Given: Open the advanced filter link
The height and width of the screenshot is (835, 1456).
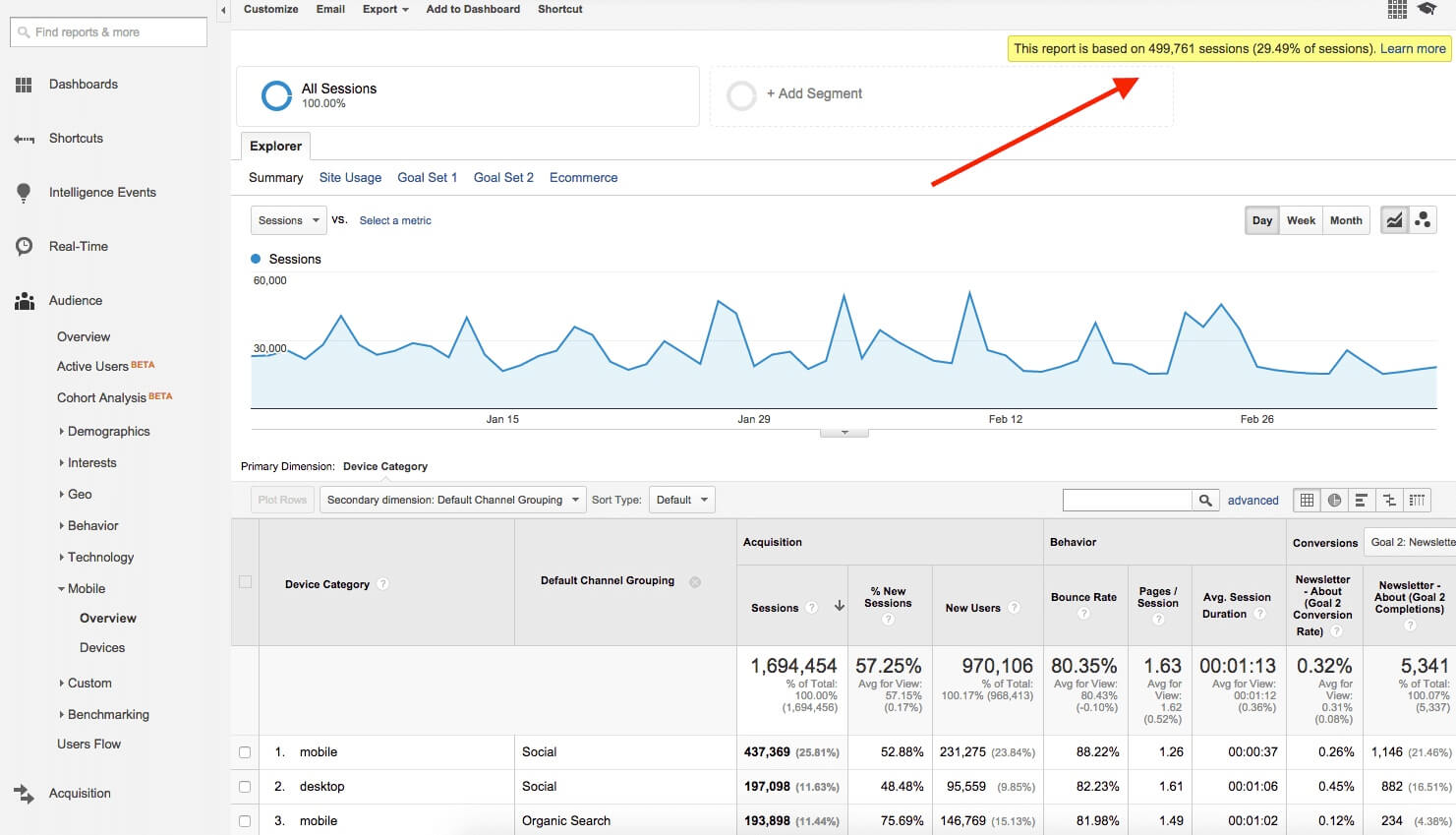Looking at the screenshot, I should tap(1253, 501).
